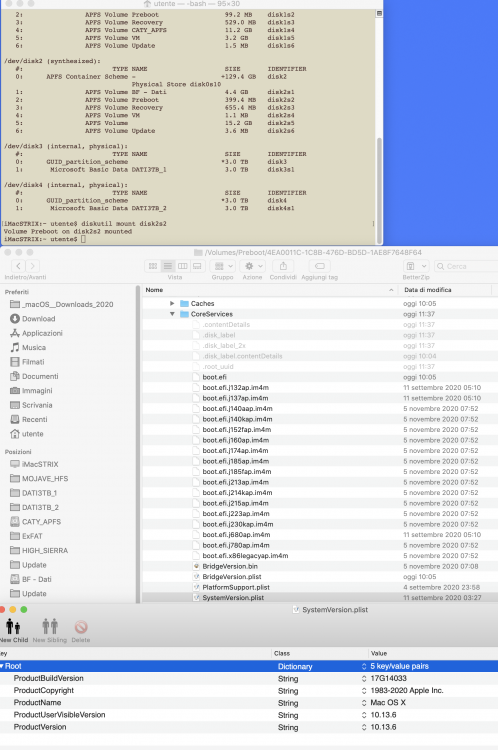Open Documenti in Finder sidebar
Image resolution: width=498 pixels, height=750 pixels.
(34, 376)
